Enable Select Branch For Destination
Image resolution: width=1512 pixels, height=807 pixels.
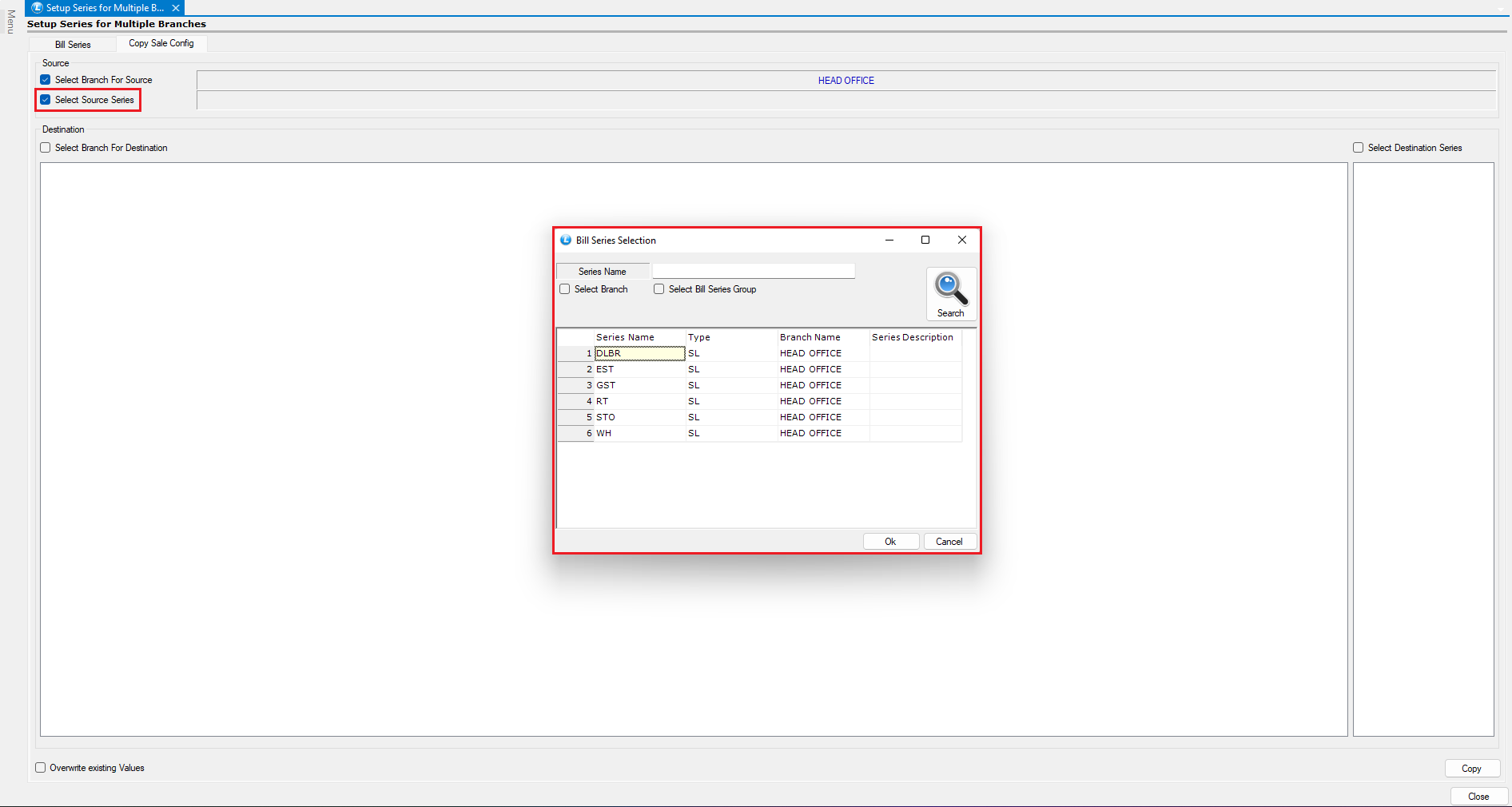(x=46, y=148)
